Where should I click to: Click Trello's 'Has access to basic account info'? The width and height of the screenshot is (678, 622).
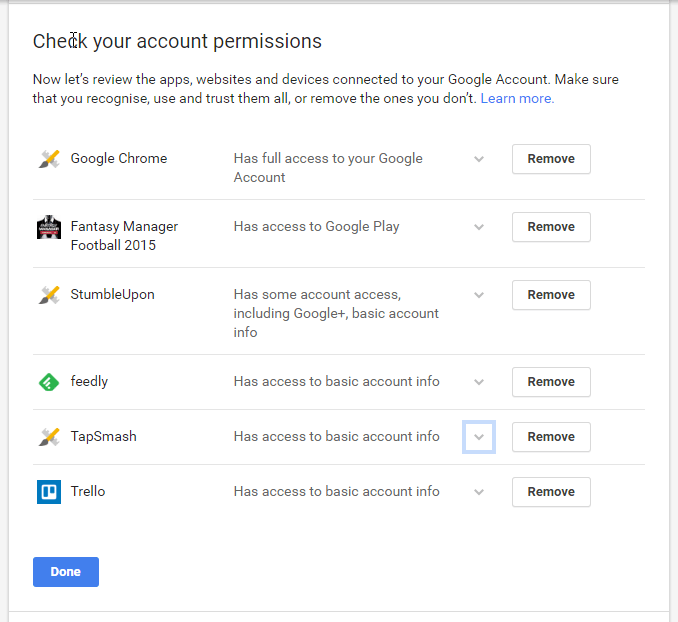336,491
